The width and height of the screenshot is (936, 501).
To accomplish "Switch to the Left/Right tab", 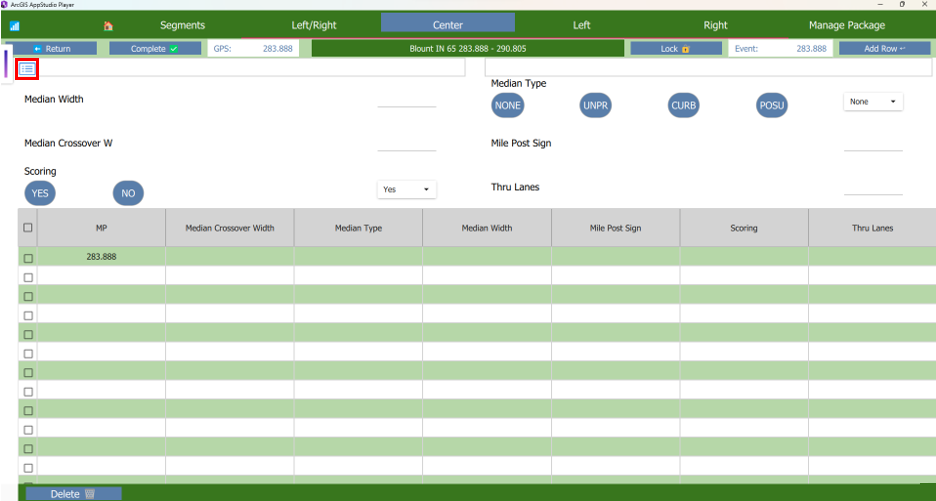I will click(x=314, y=25).
